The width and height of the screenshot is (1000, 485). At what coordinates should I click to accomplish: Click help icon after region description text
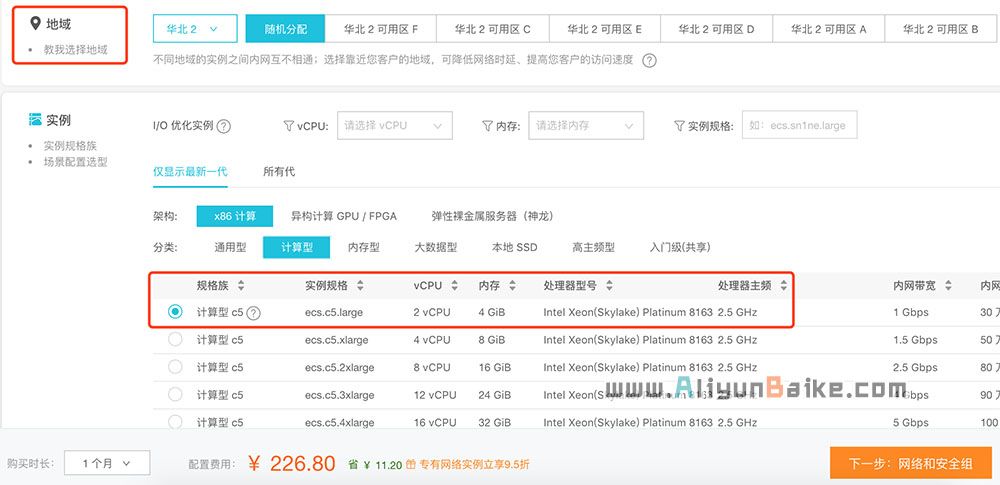coord(649,61)
